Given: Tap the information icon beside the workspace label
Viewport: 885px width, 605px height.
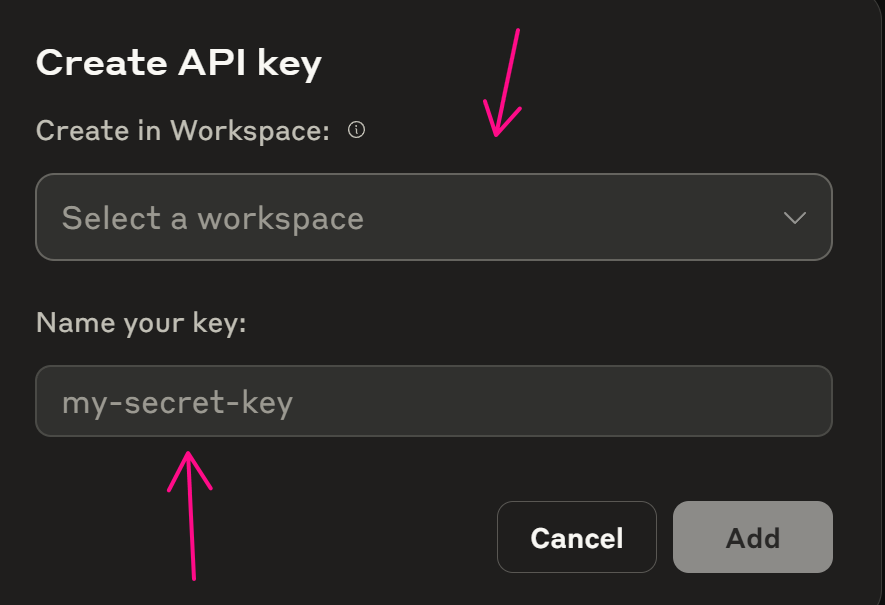Looking at the screenshot, I should [x=356, y=129].
